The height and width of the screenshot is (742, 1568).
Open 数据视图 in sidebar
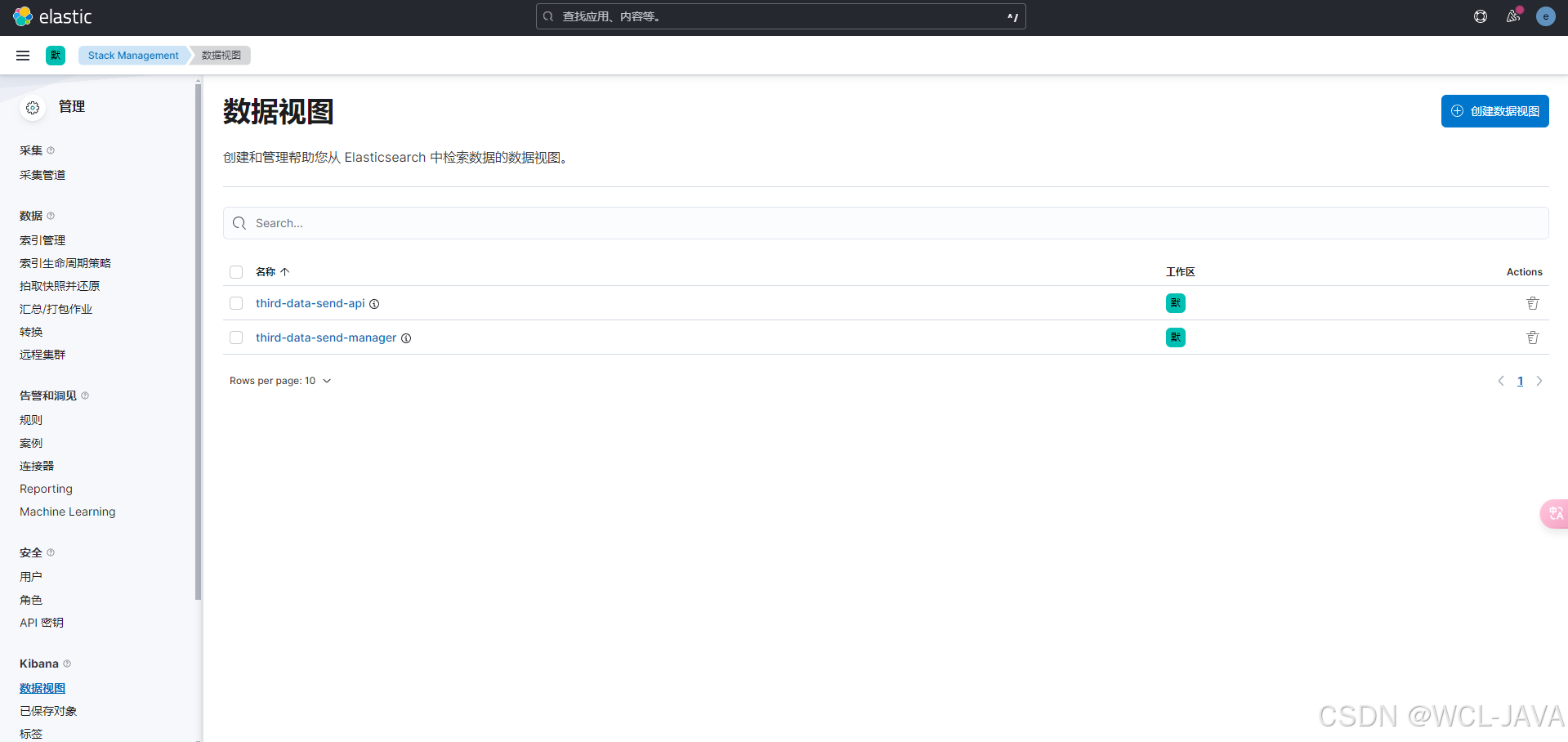click(42, 688)
